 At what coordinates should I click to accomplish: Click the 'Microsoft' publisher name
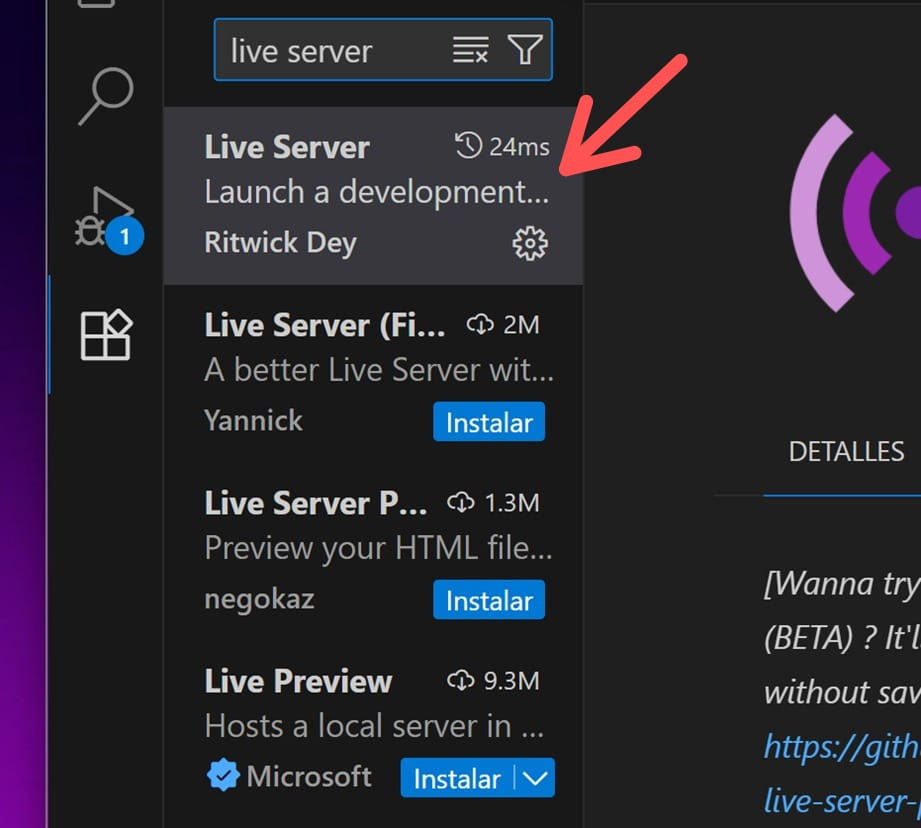[309, 776]
